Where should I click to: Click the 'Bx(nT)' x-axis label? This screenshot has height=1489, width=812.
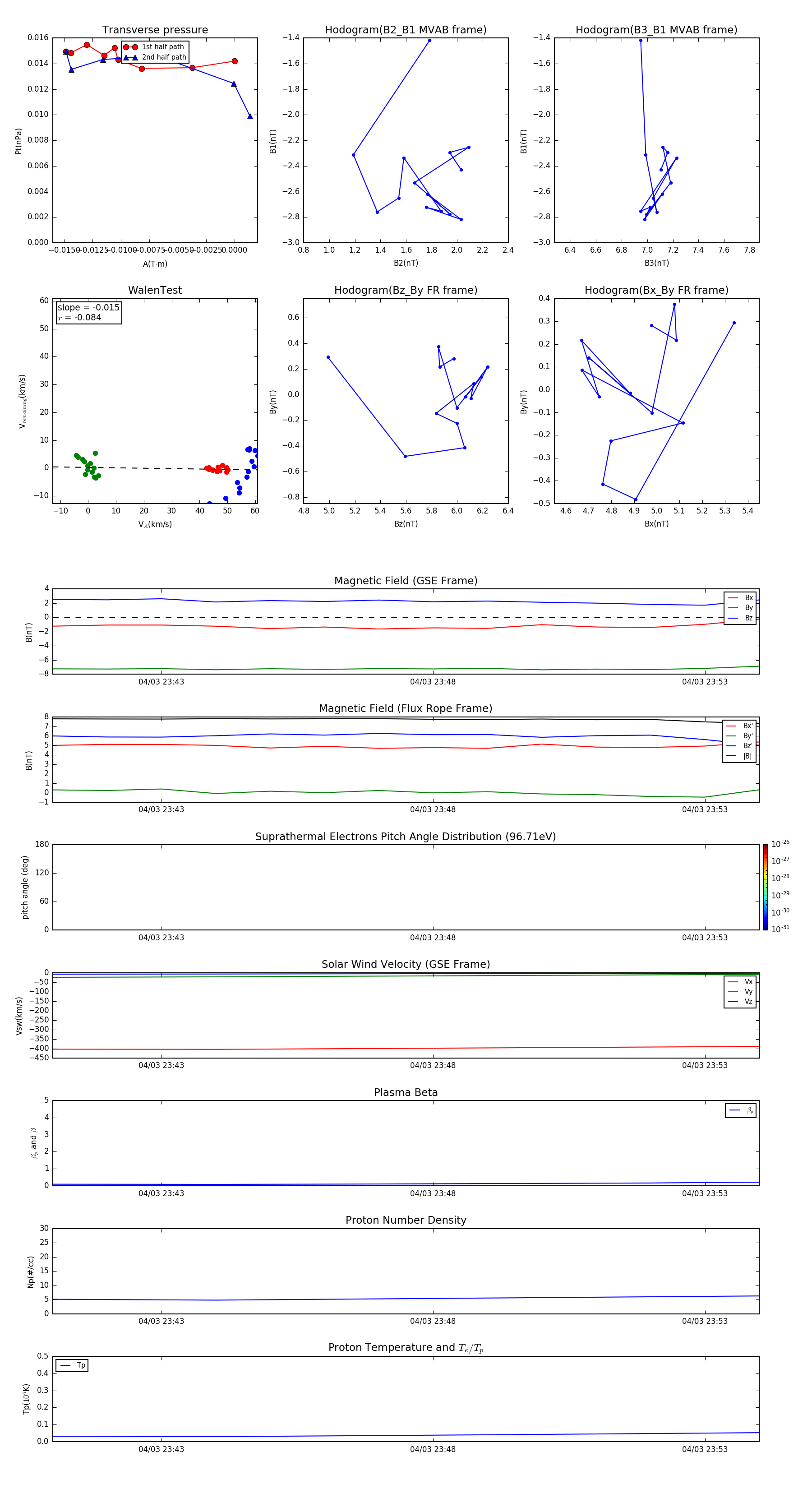656,524
